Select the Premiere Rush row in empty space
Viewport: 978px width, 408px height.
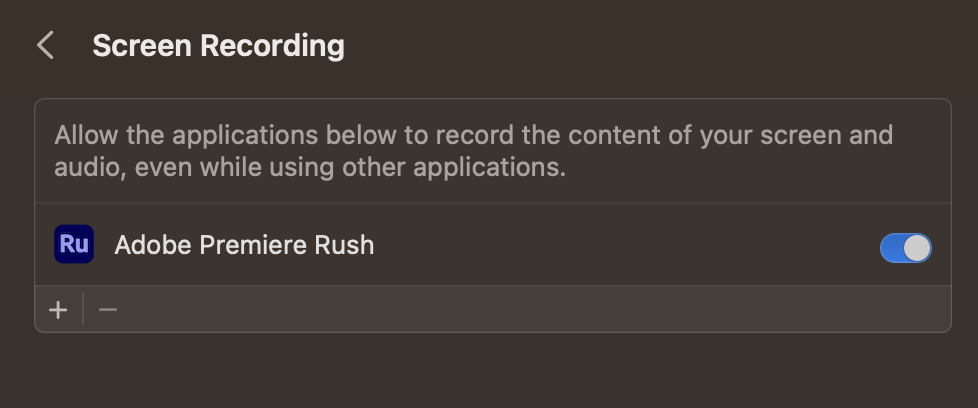pyautogui.click(x=624, y=245)
